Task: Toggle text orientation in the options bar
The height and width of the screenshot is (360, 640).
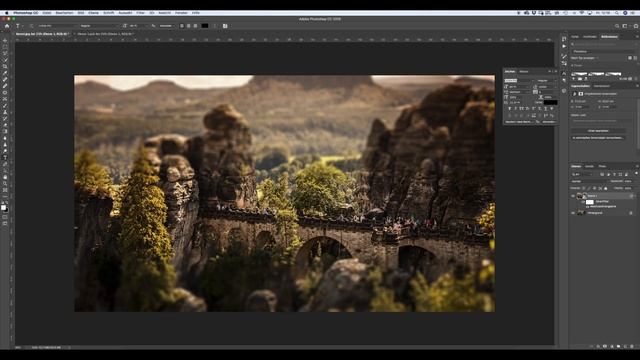Action: 31,26
